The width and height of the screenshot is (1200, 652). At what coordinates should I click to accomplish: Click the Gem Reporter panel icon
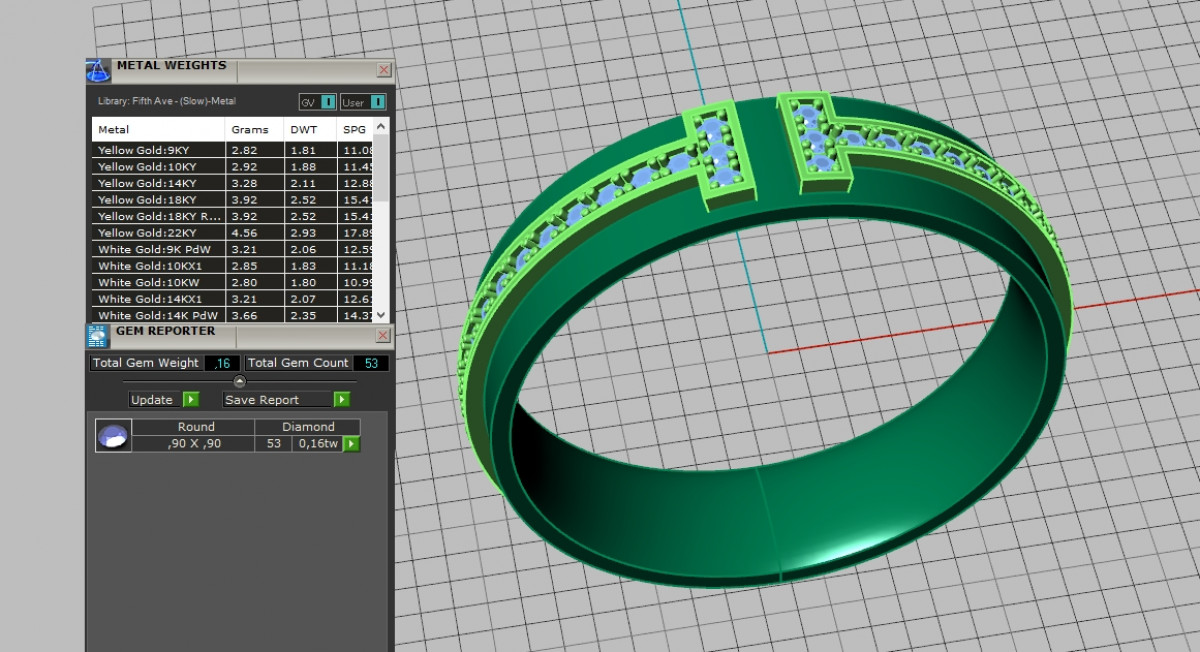(98, 335)
